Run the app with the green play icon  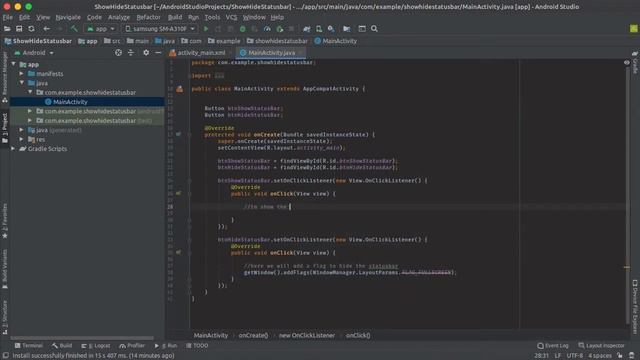pos(206,29)
